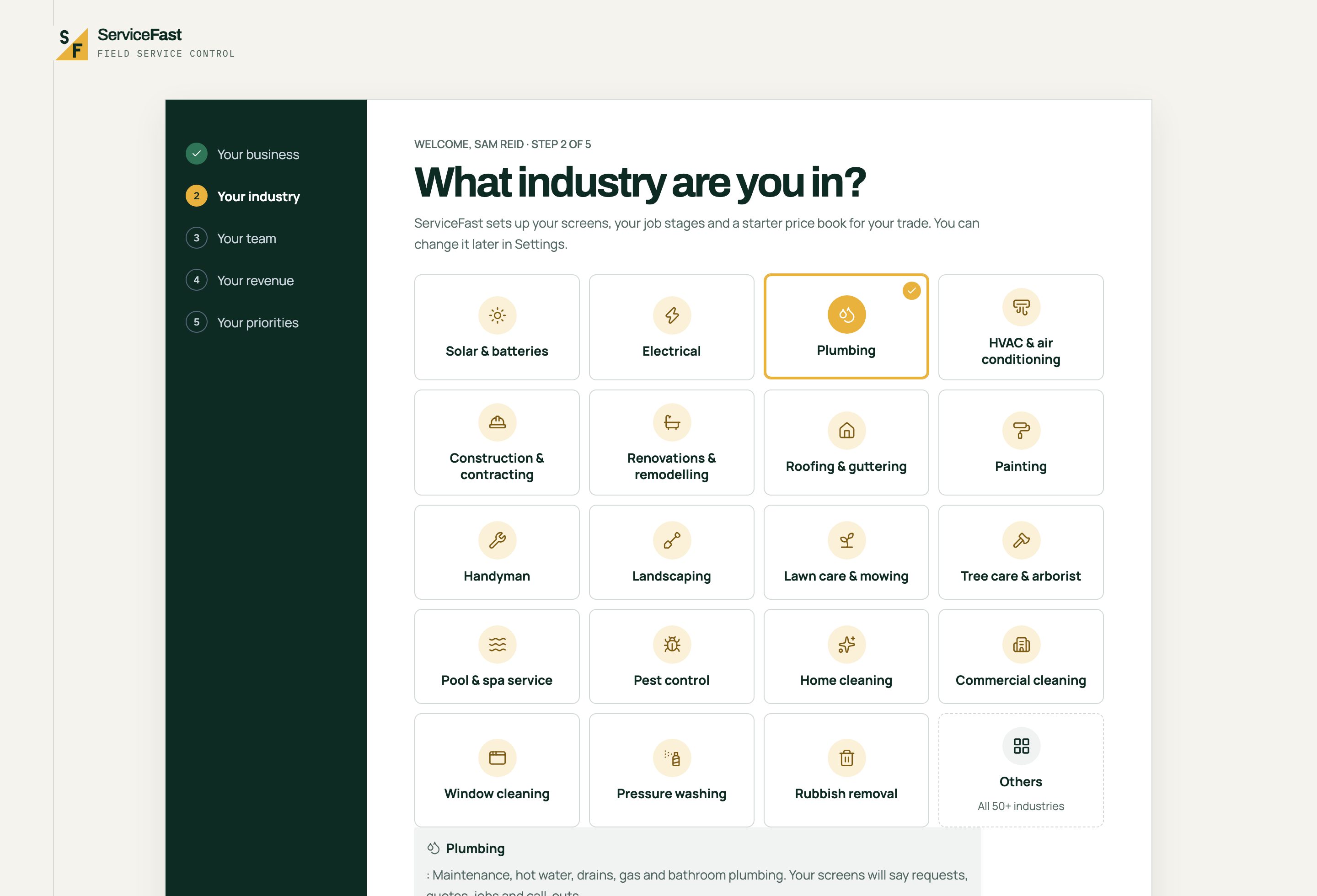Click the HVAC air conditioner icon
Image resolution: width=1317 pixels, height=896 pixels.
pyautogui.click(x=1021, y=307)
